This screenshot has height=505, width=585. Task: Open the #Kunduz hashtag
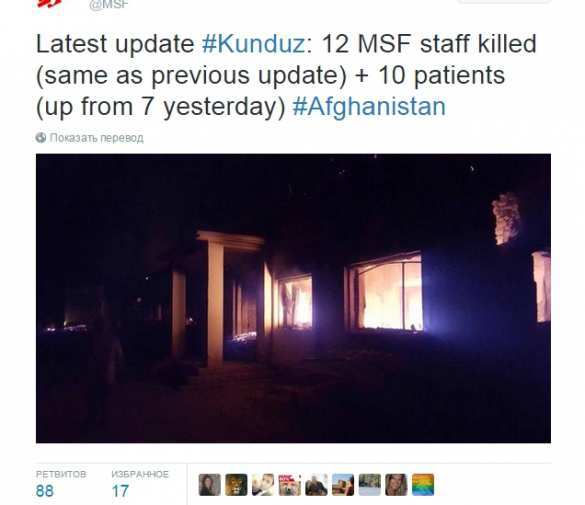point(253,44)
